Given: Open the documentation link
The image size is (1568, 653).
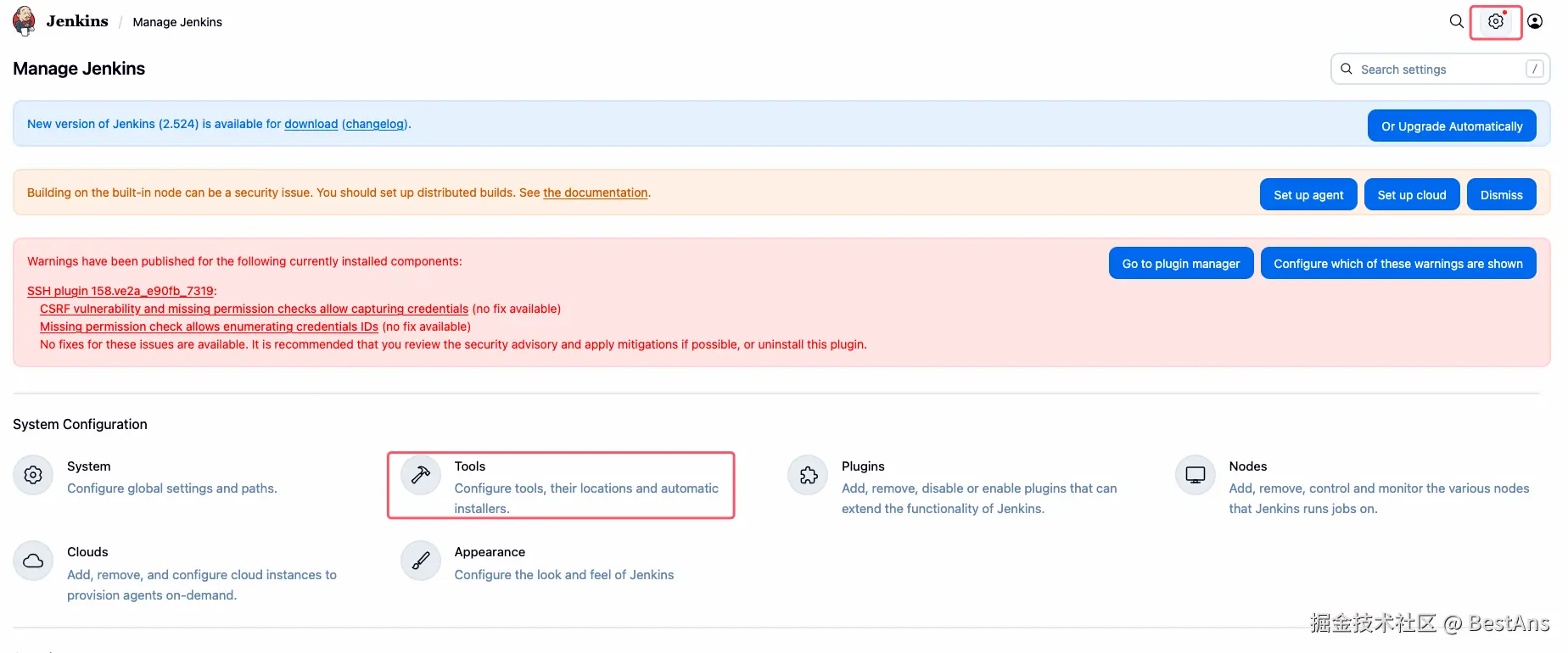Looking at the screenshot, I should (596, 193).
